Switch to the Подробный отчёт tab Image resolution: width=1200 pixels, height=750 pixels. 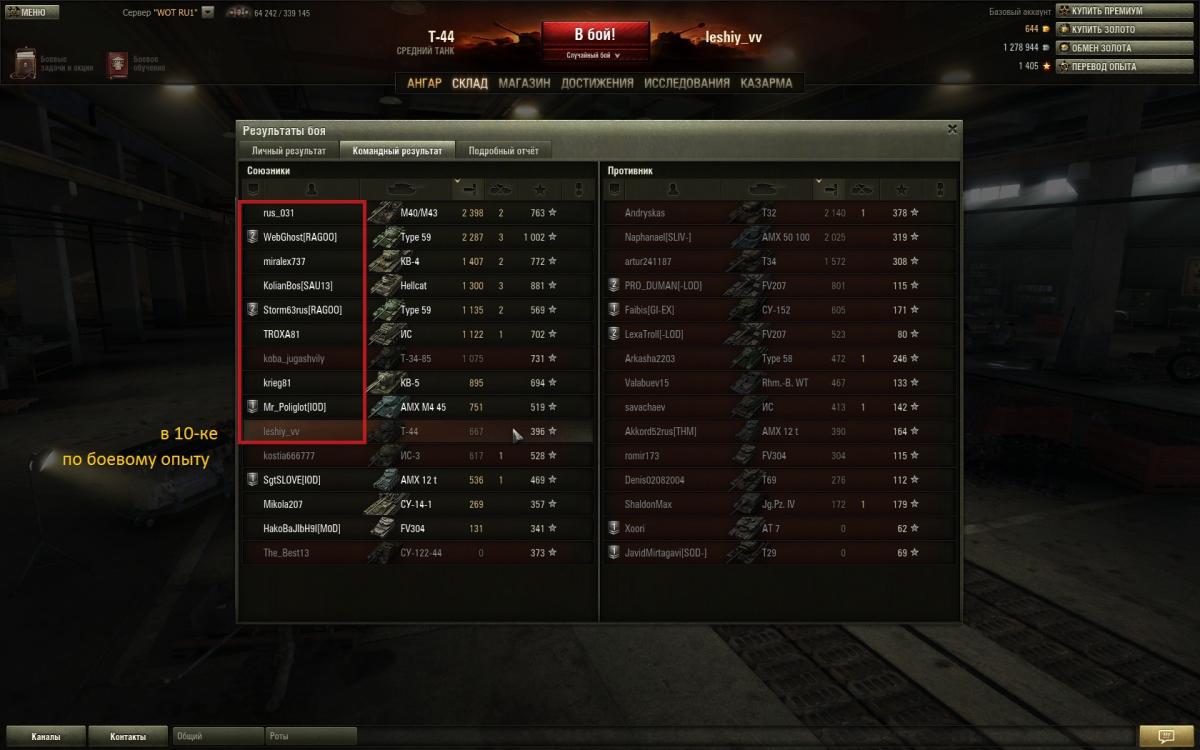[x=503, y=150]
